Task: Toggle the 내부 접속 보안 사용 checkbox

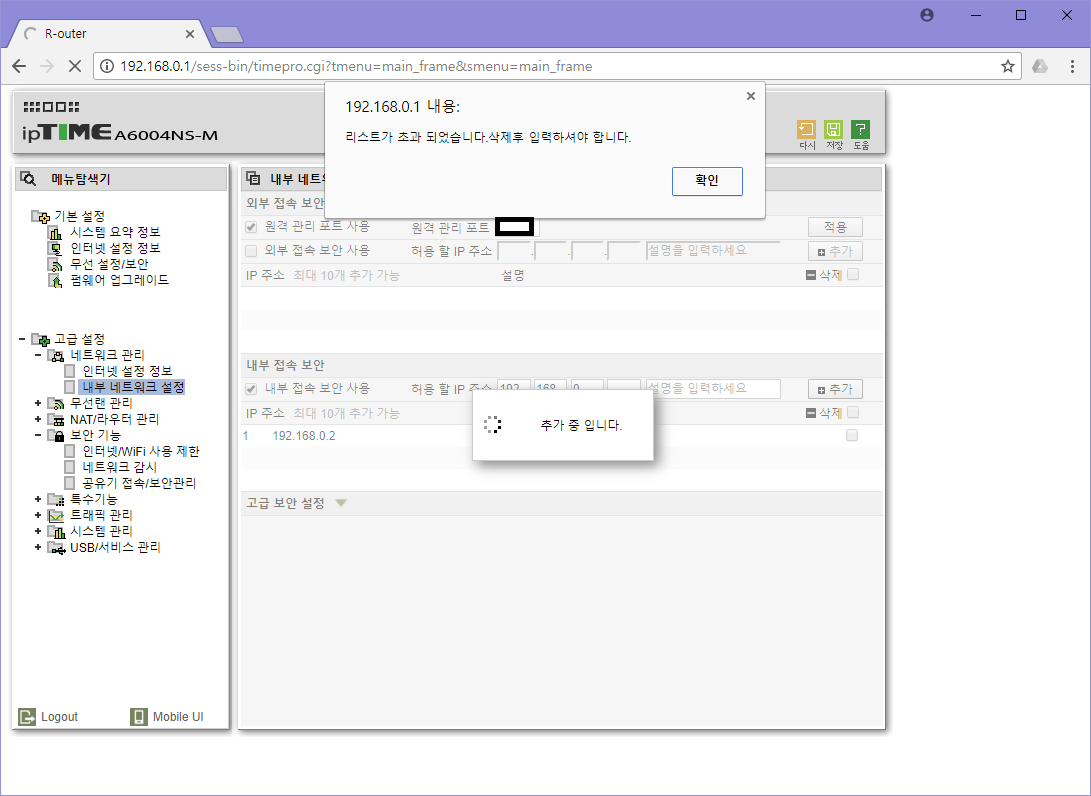Action: [x=251, y=389]
